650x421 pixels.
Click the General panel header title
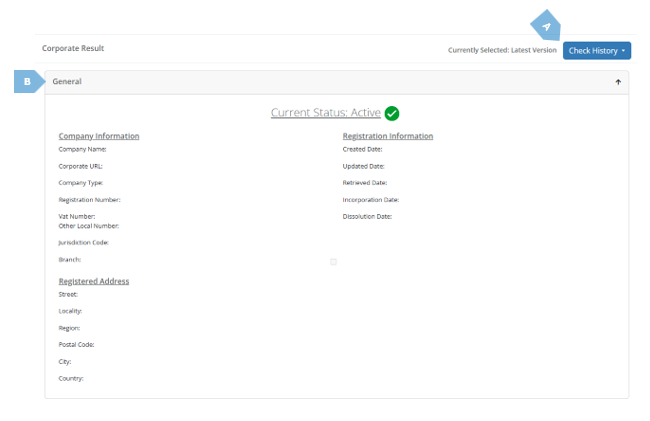point(67,82)
